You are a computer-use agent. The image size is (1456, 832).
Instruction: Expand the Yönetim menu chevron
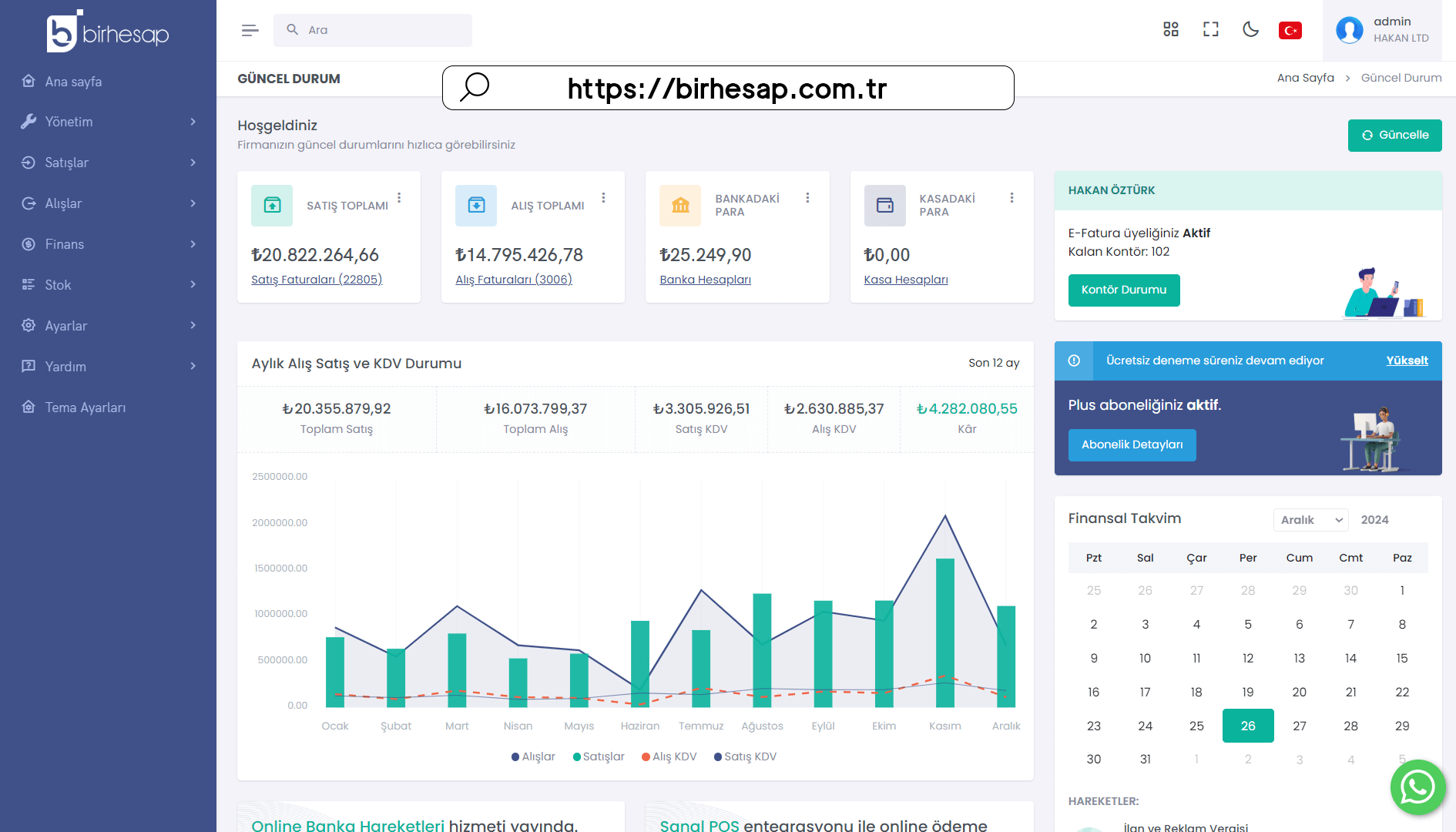pos(193,122)
